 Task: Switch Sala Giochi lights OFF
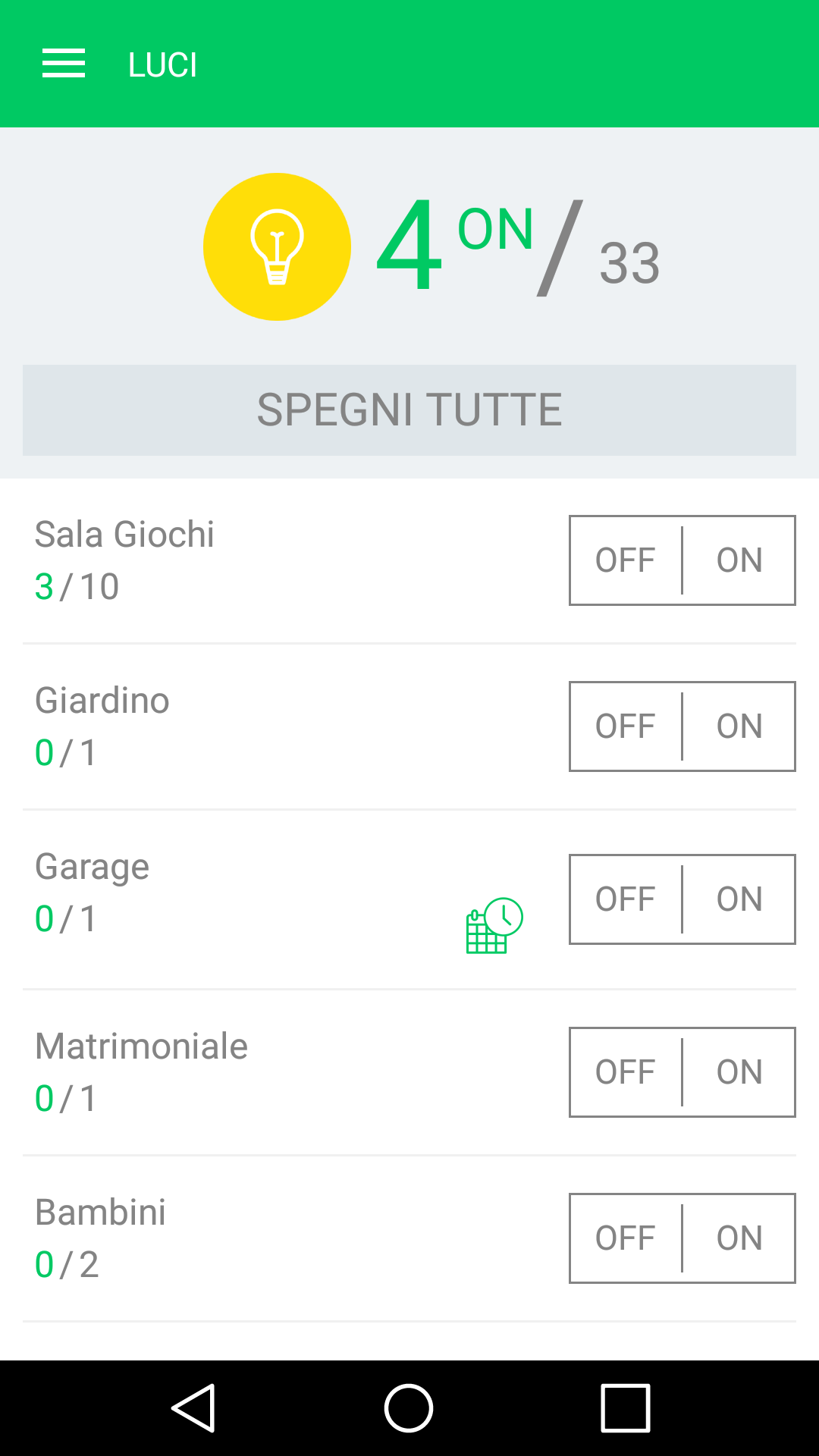click(626, 560)
